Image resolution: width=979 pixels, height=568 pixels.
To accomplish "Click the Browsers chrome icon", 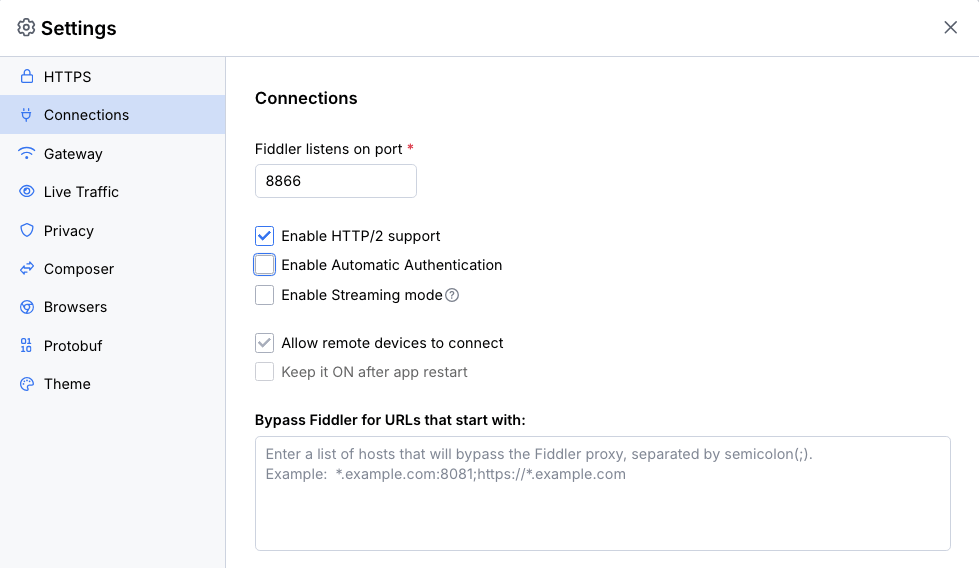I will tap(27, 307).
